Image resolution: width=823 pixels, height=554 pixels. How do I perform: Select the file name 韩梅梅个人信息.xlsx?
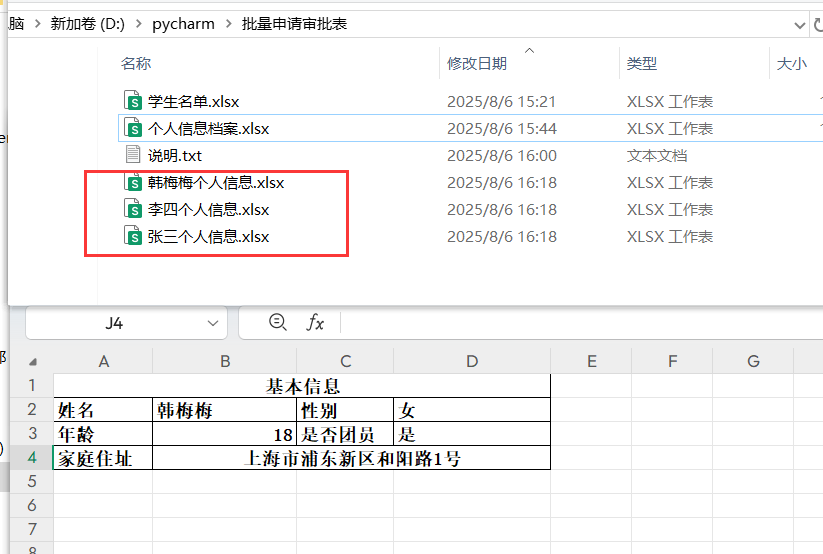tap(216, 183)
